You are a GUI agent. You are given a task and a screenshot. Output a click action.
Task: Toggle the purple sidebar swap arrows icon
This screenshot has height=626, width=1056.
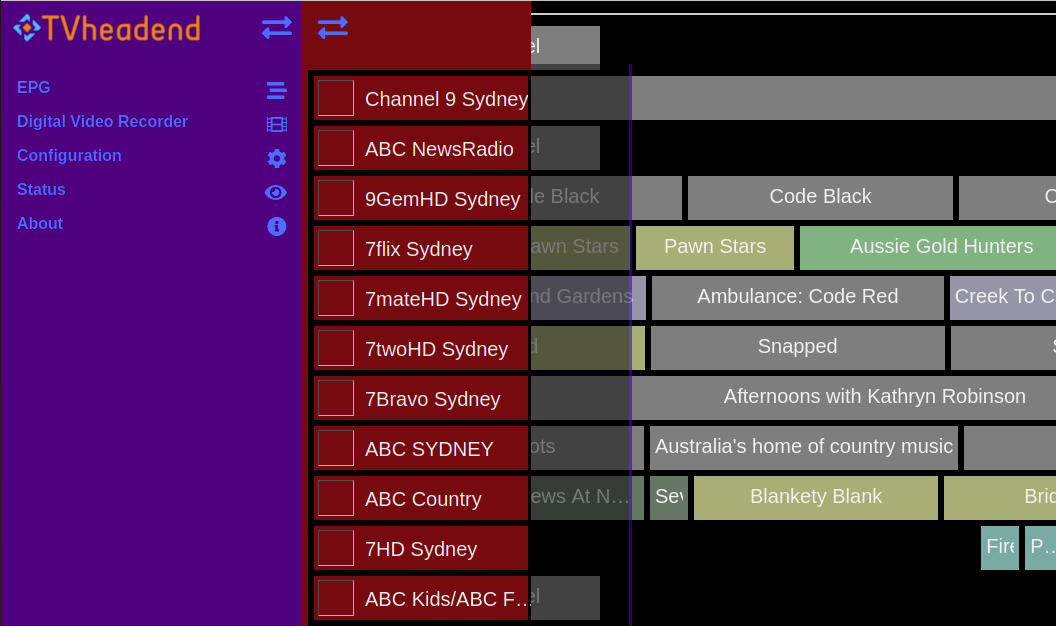tap(277, 28)
